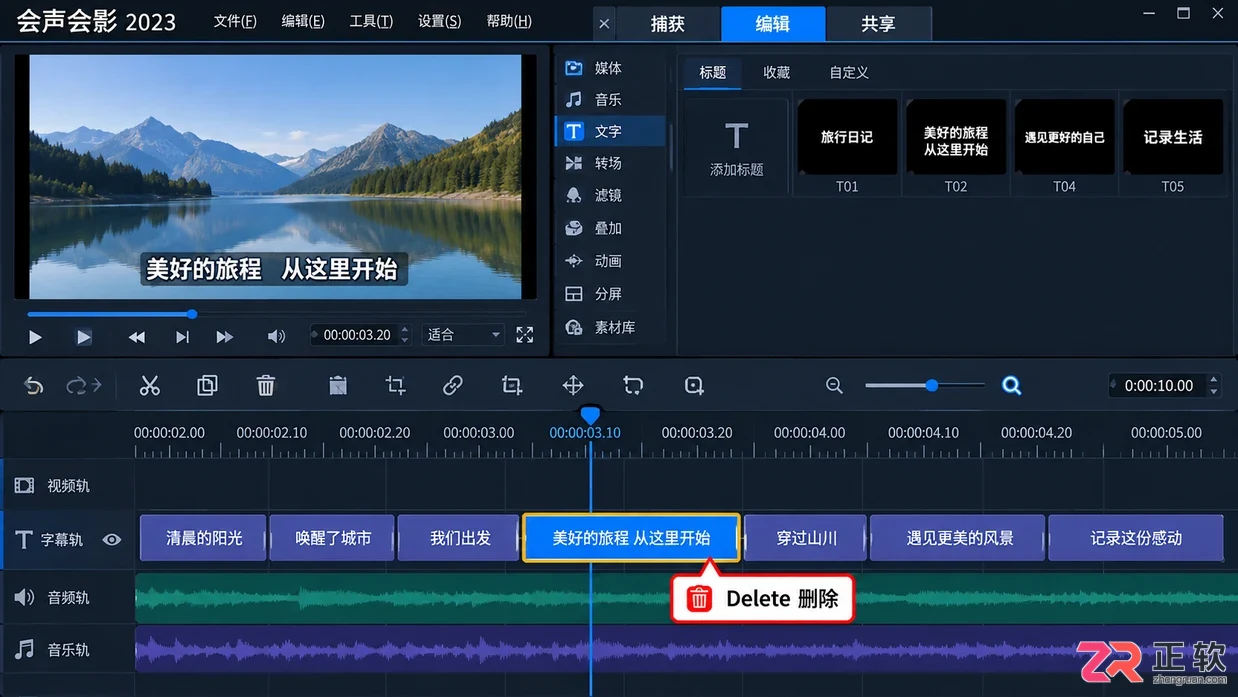This screenshot has height=697, width=1238.
Task: Click the 添加标题 add title button
Action: click(737, 147)
